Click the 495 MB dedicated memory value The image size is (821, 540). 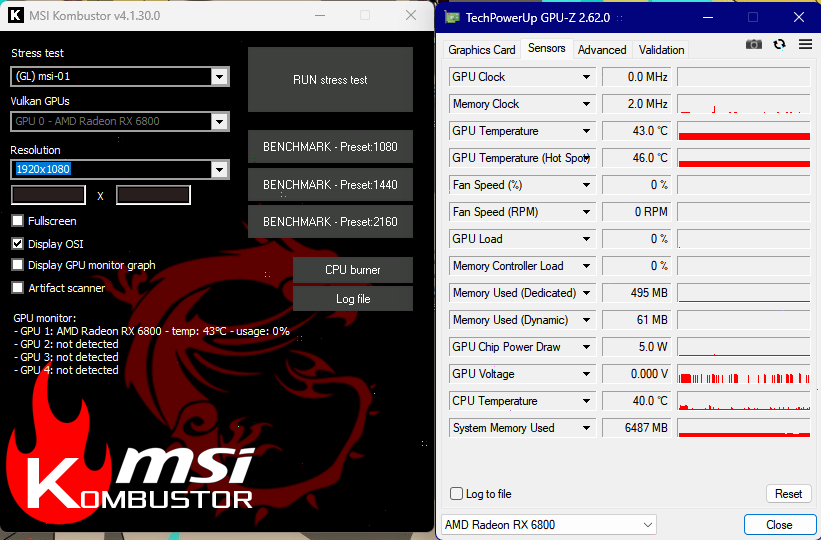[x=637, y=293]
